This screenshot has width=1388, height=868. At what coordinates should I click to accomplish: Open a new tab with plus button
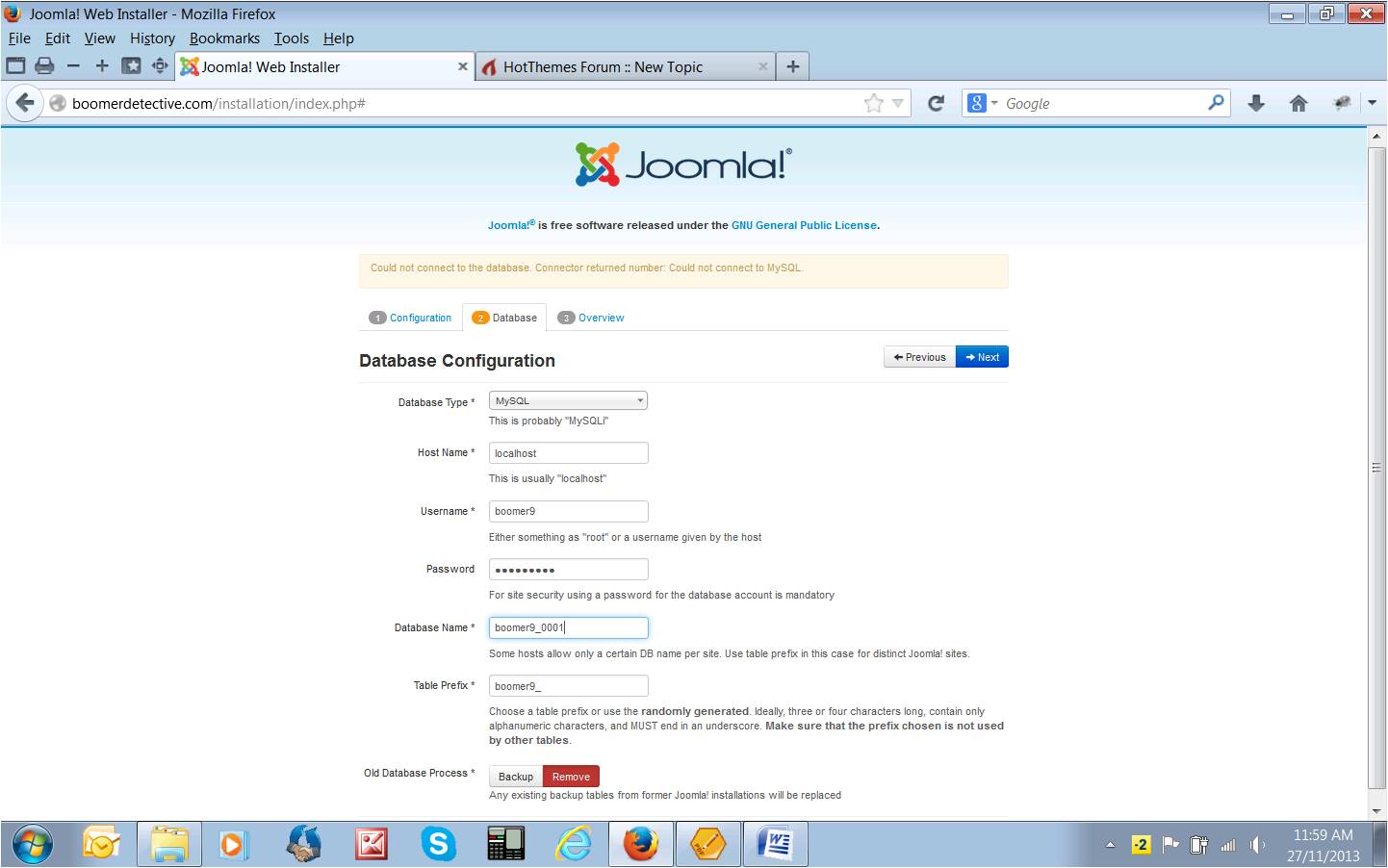pyautogui.click(x=792, y=66)
